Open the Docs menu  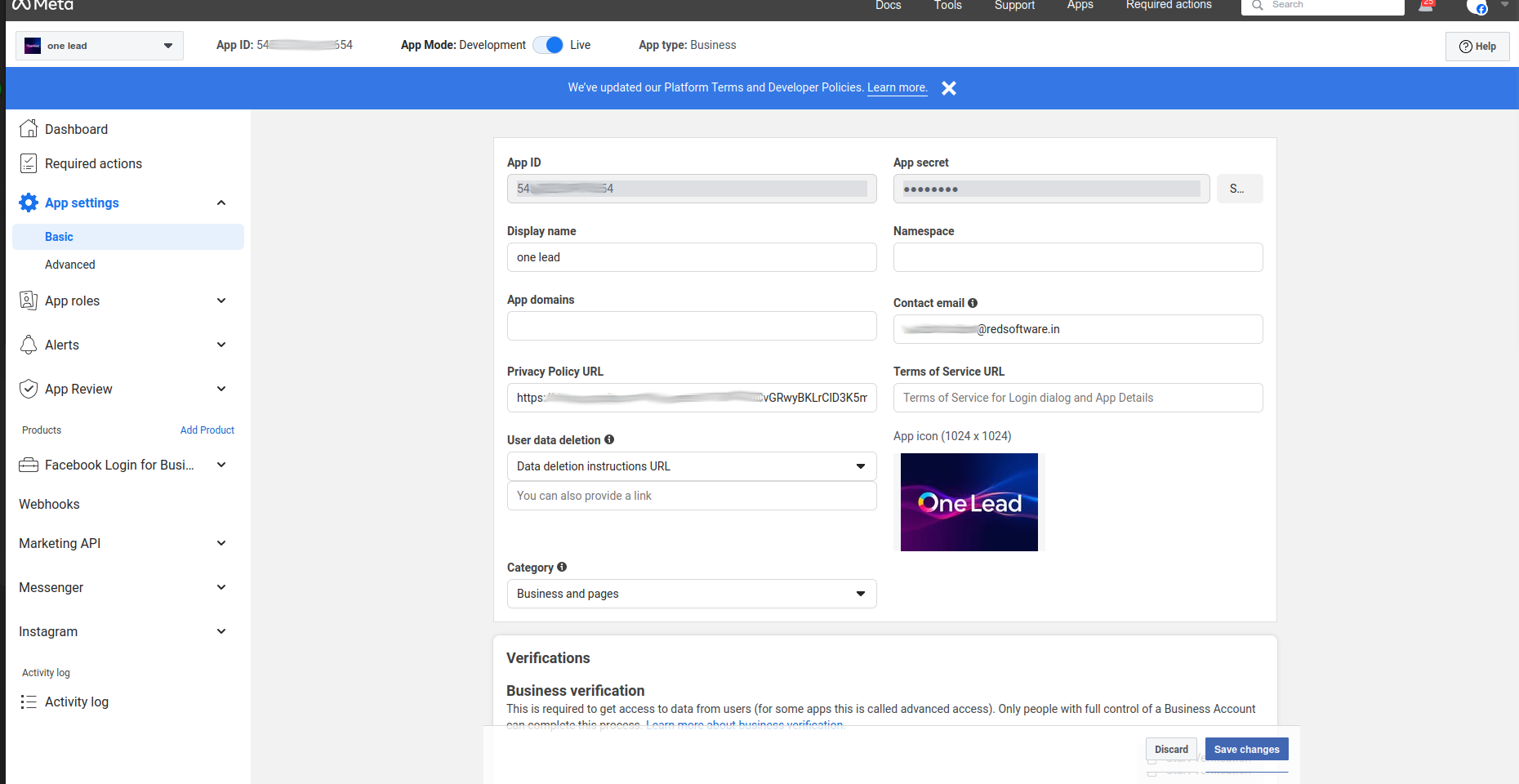[889, 5]
